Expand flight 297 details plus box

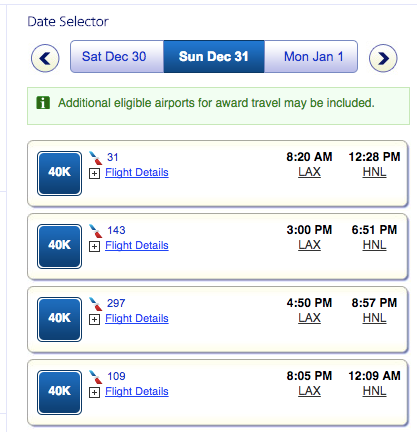click(x=94, y=319)
